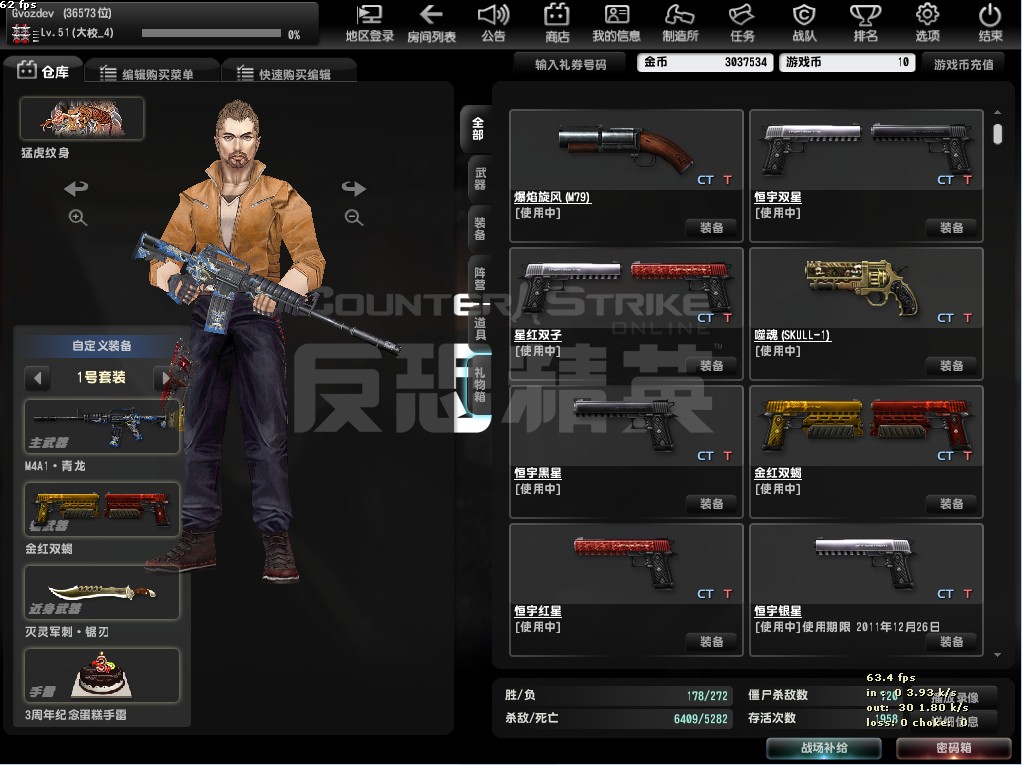Rotate character right with the right arrow
The height and width of the screenshot is (765, 1022).
tap(353, 188)
